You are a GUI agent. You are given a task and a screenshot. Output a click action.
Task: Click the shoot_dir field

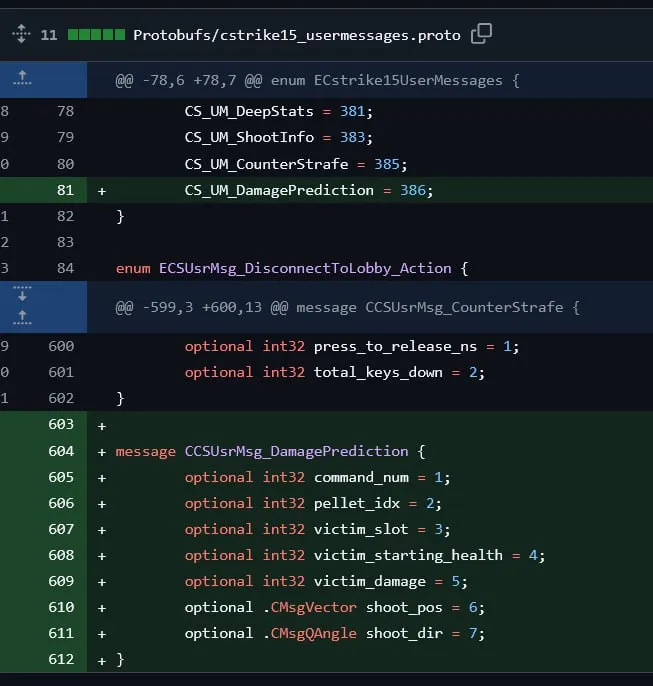(404, 633)
